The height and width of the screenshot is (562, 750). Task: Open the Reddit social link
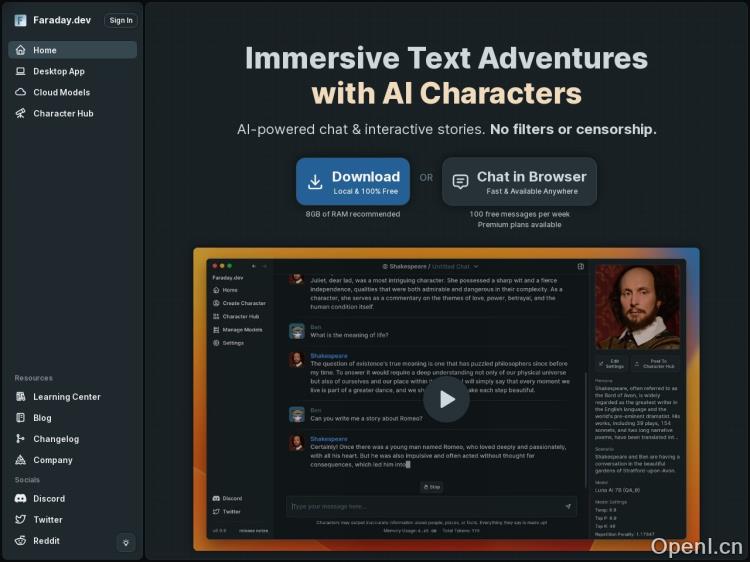46,541
